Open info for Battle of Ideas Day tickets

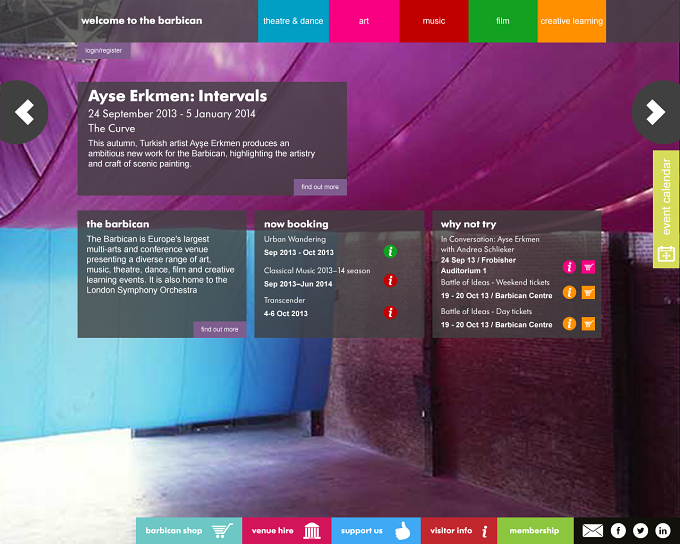[569, 324]
